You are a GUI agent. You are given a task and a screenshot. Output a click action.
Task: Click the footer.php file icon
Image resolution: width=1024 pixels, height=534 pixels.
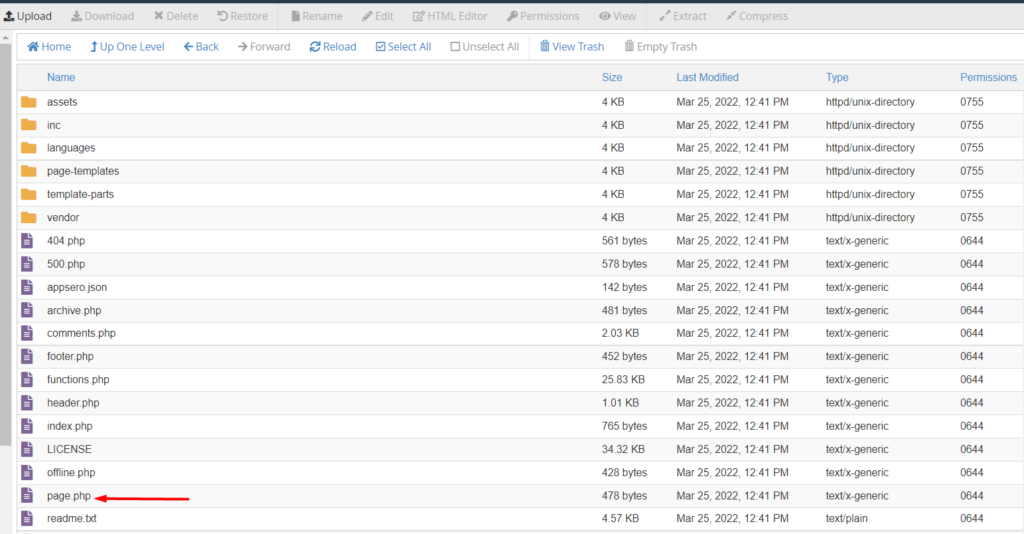tap(27, 356)
